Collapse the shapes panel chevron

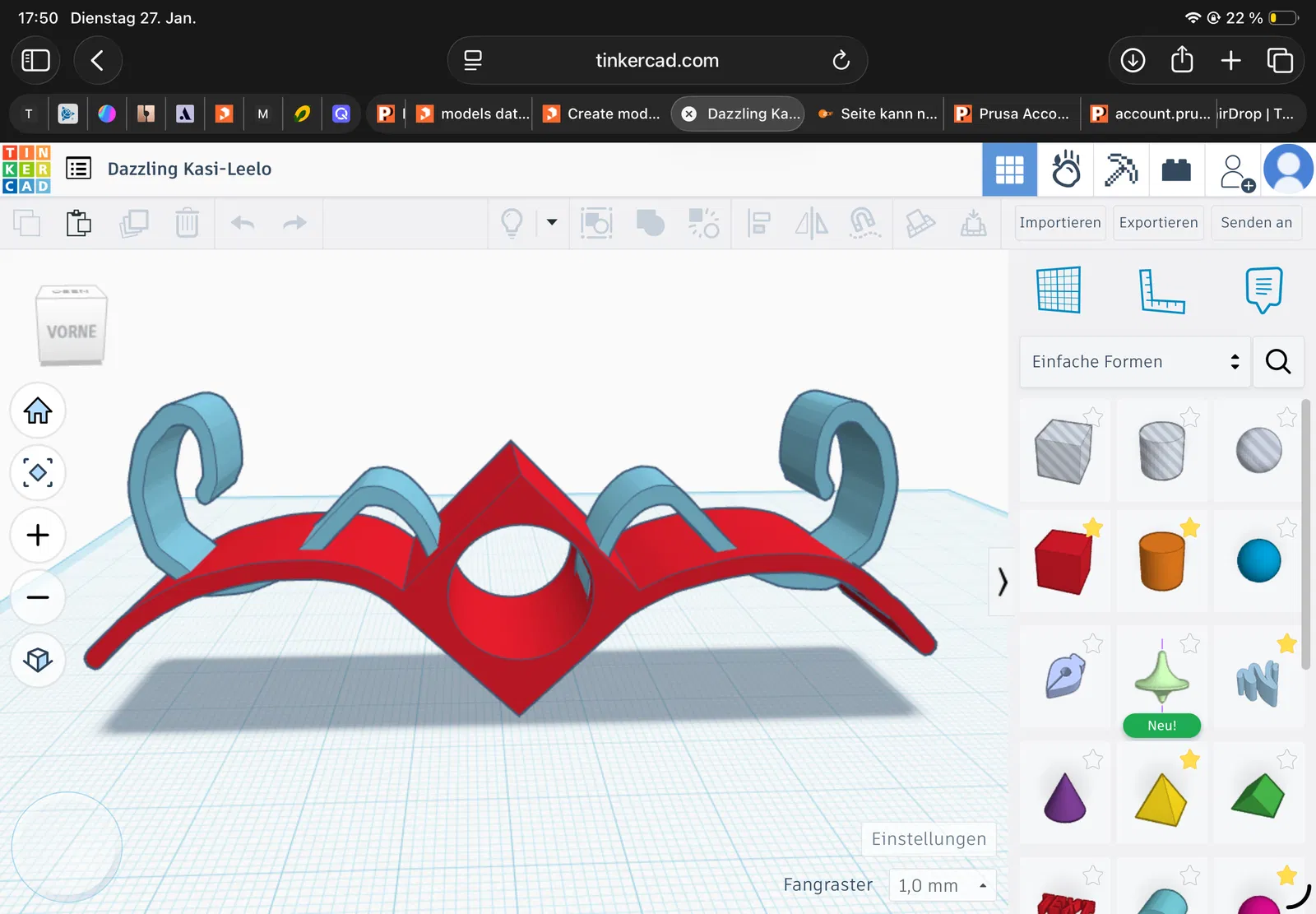point(1001,582)
